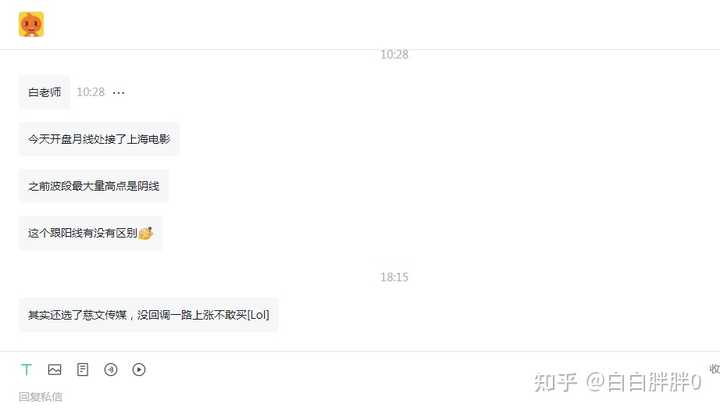This screenshot has height=411, width=720.
Task: Click the 收 collapse button at right edge
Action: 714,369
